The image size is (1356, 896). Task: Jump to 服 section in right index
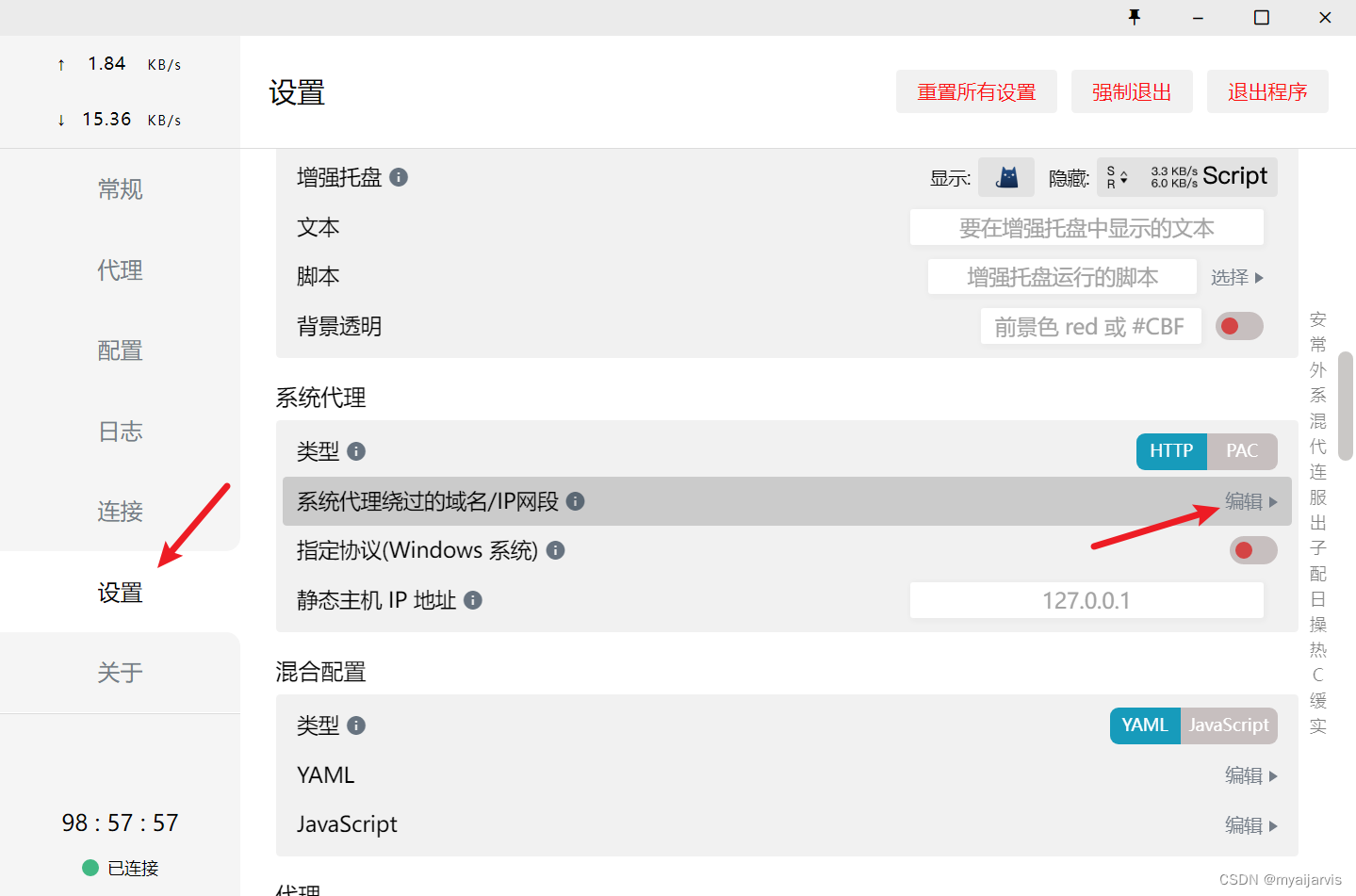(1317, 497)
